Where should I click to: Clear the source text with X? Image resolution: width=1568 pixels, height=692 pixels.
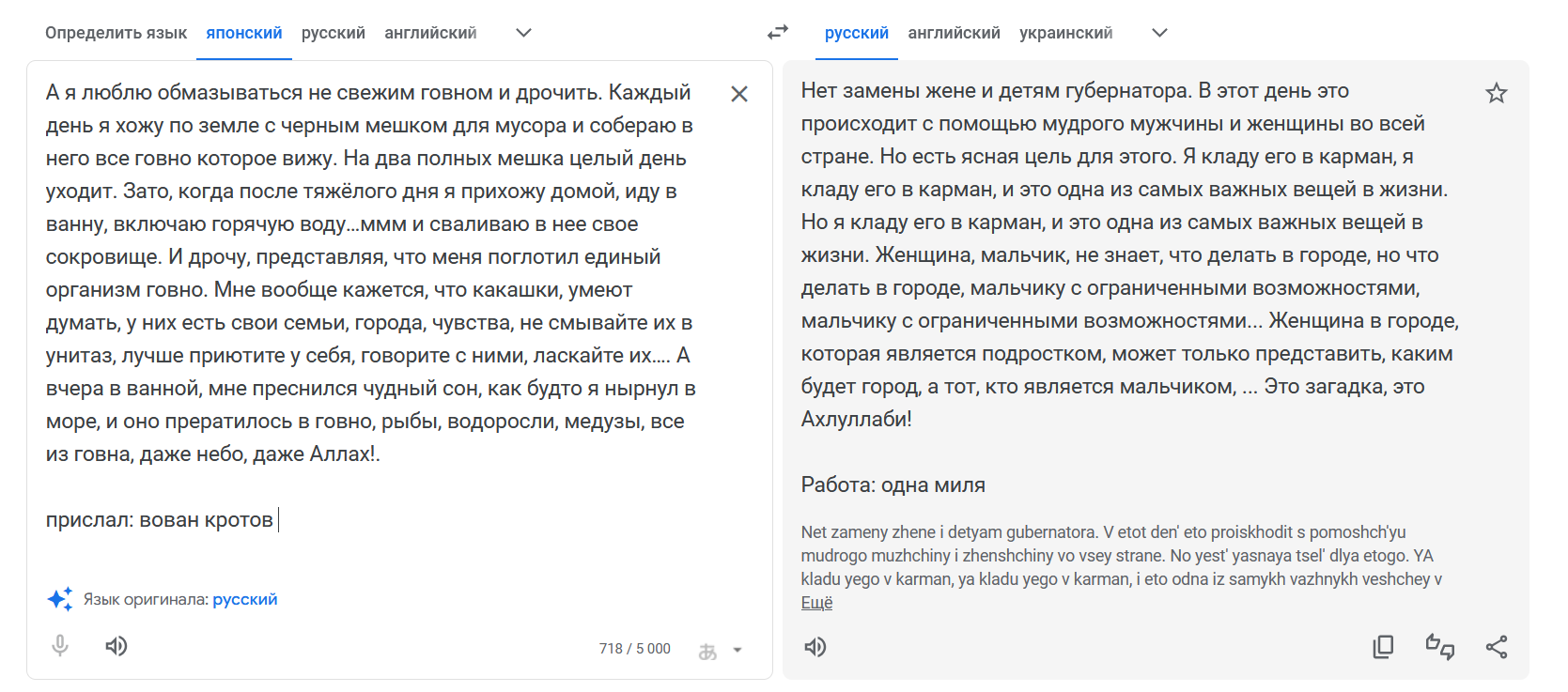point(739,94)
